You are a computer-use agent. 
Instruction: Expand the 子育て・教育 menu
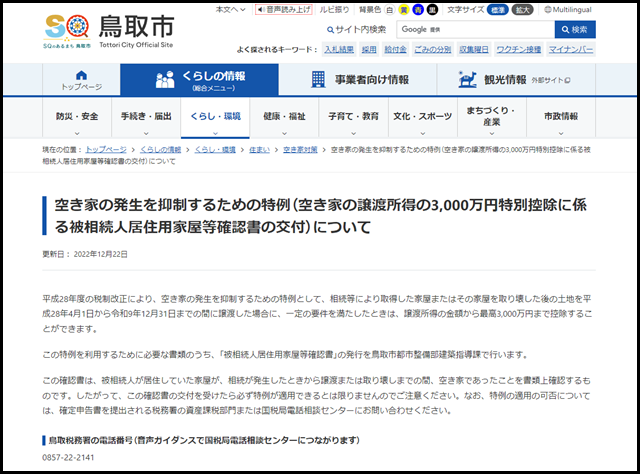coord(353,119)
